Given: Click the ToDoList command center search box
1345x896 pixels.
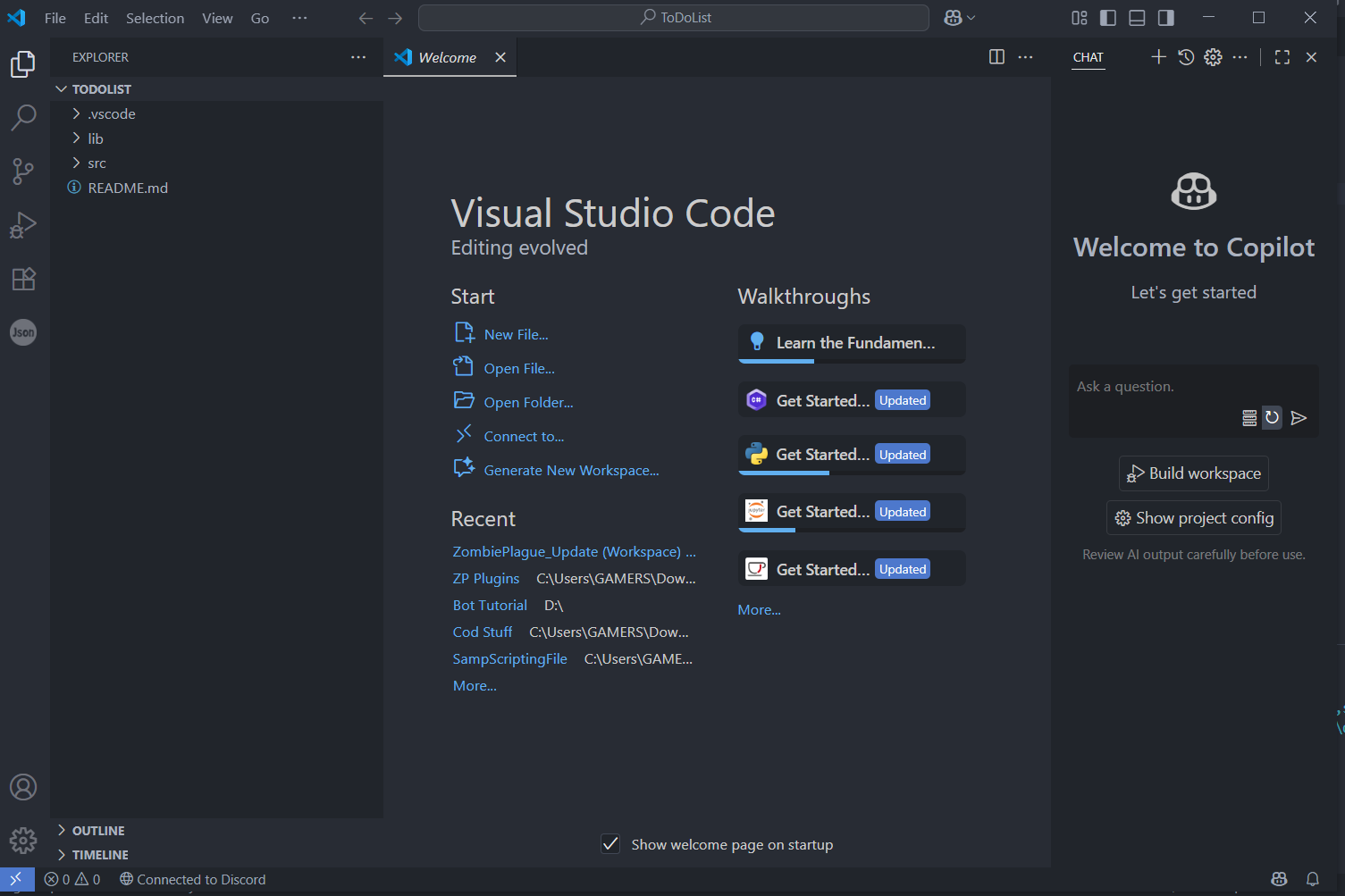Looking at the screenshot, I should [x=674, y=18].
